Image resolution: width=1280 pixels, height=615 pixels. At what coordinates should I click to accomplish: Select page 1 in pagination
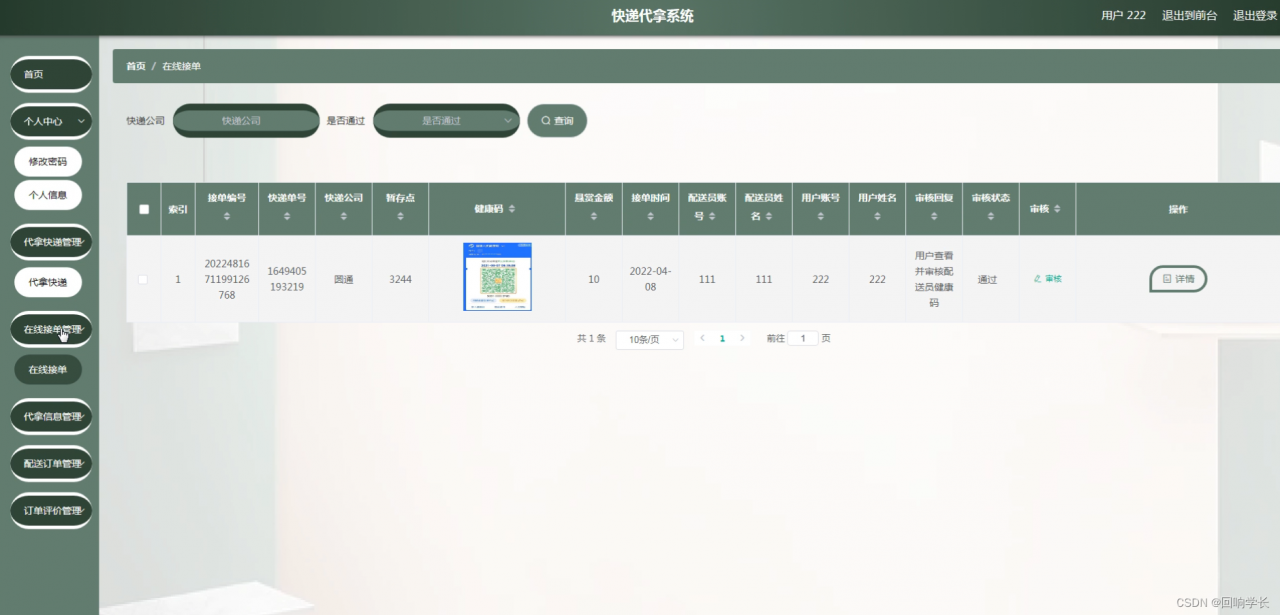point(722,339)
